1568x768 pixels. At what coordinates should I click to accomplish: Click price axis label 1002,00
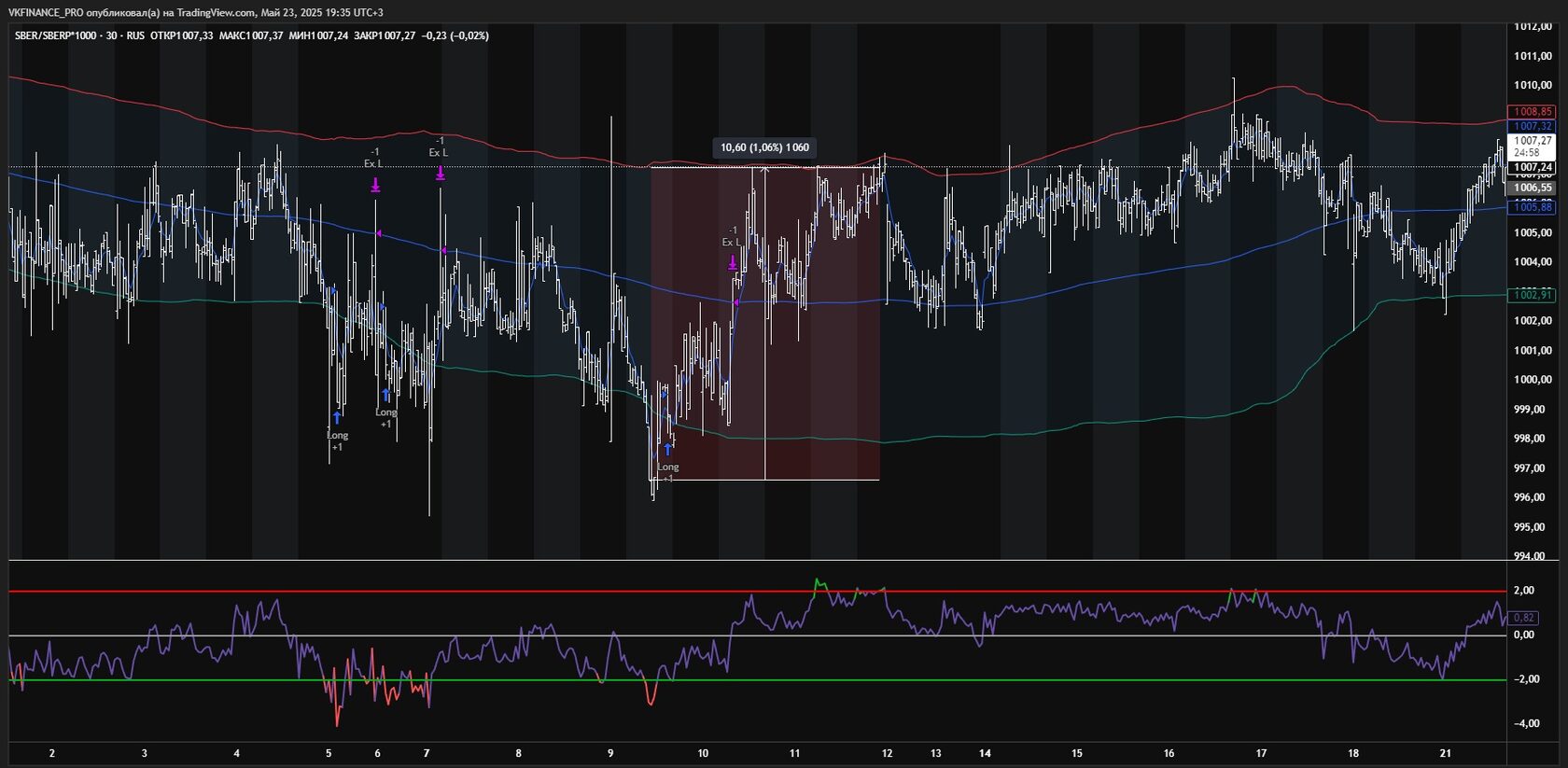[1533, 320]
